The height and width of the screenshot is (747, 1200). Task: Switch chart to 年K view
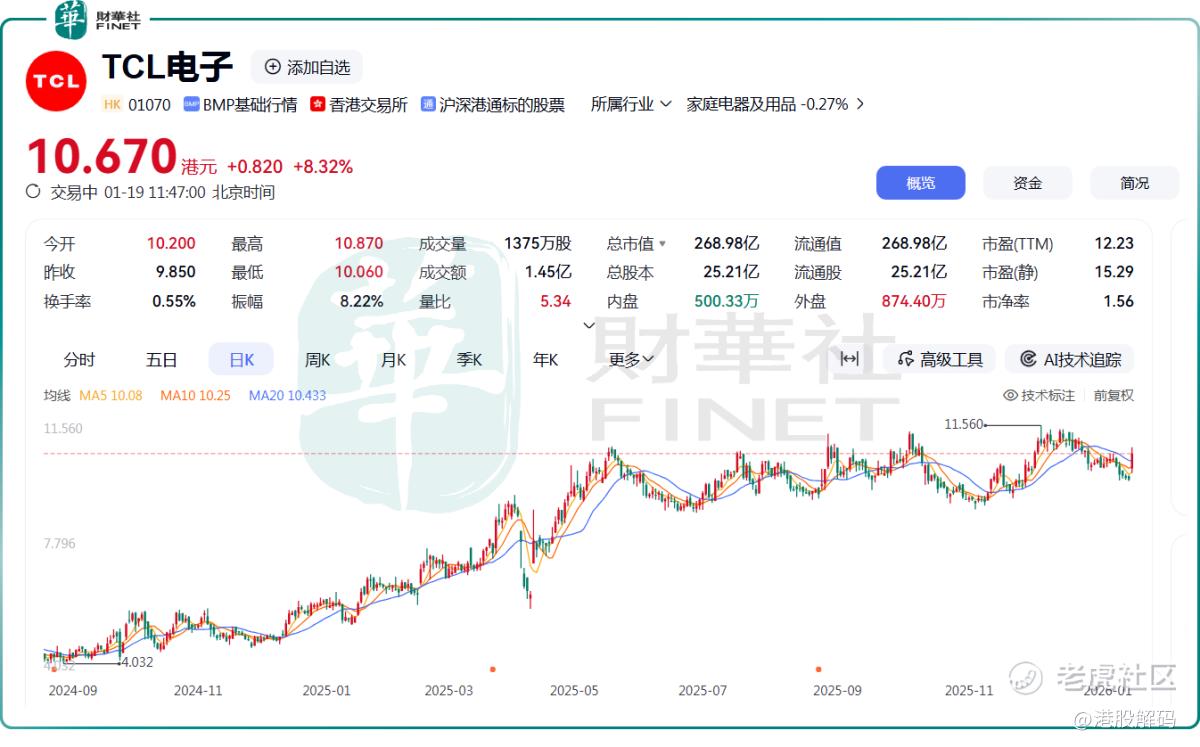[x=545, y=360]
